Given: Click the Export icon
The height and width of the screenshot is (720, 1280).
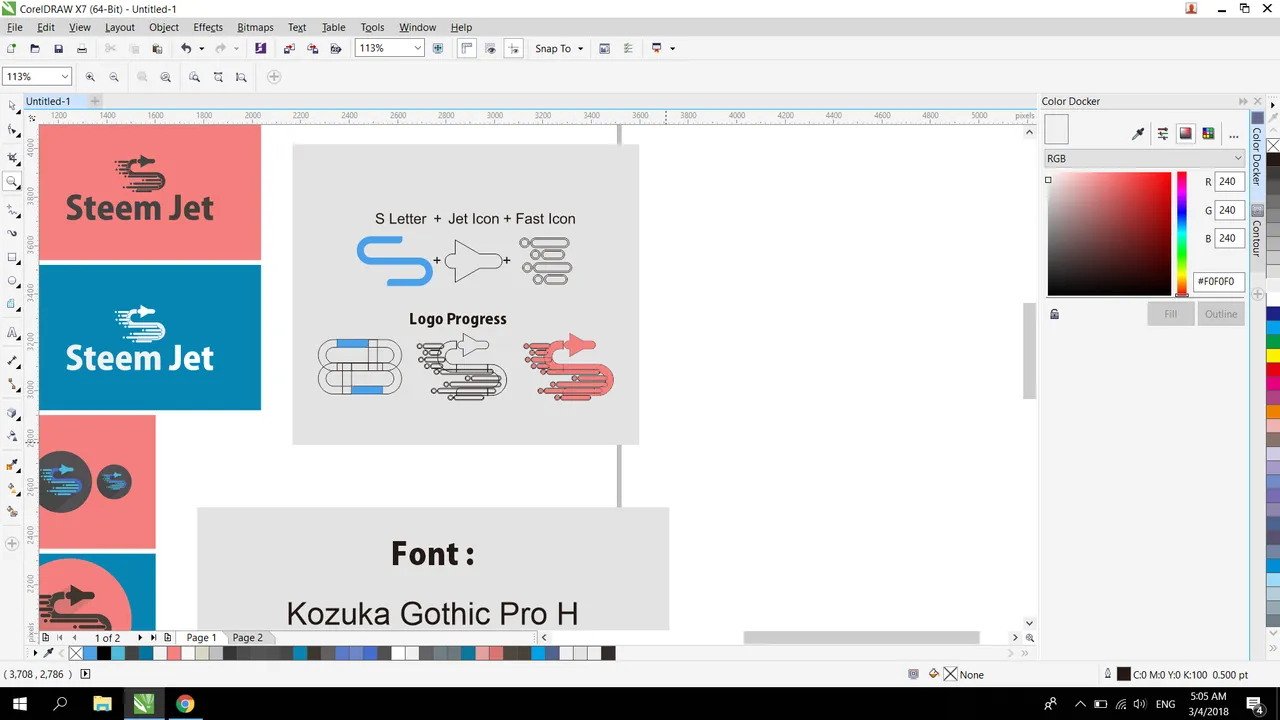Looking at the screenshot, I should point(312,48).
